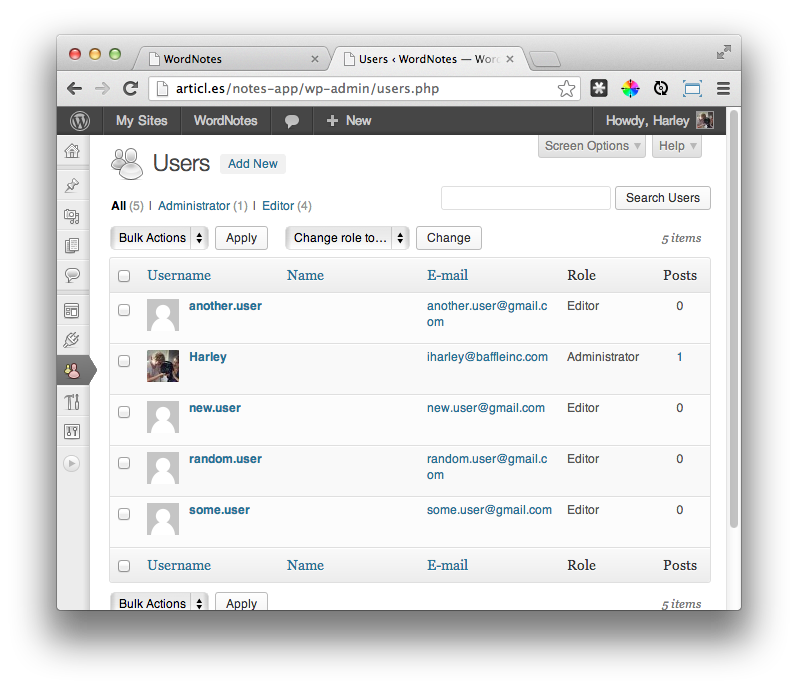Open the Settings sliders icon in sidebar
The image size is (798, 689).
point(72,432)
